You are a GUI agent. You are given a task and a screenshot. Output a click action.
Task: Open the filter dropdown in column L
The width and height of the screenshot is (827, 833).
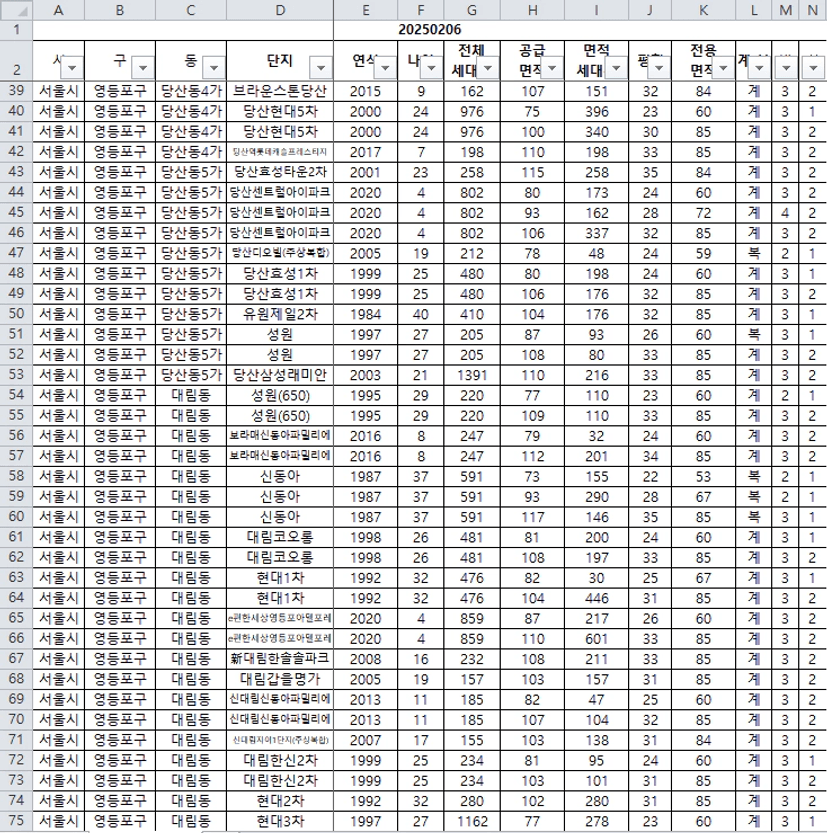[x=759, y=67]
